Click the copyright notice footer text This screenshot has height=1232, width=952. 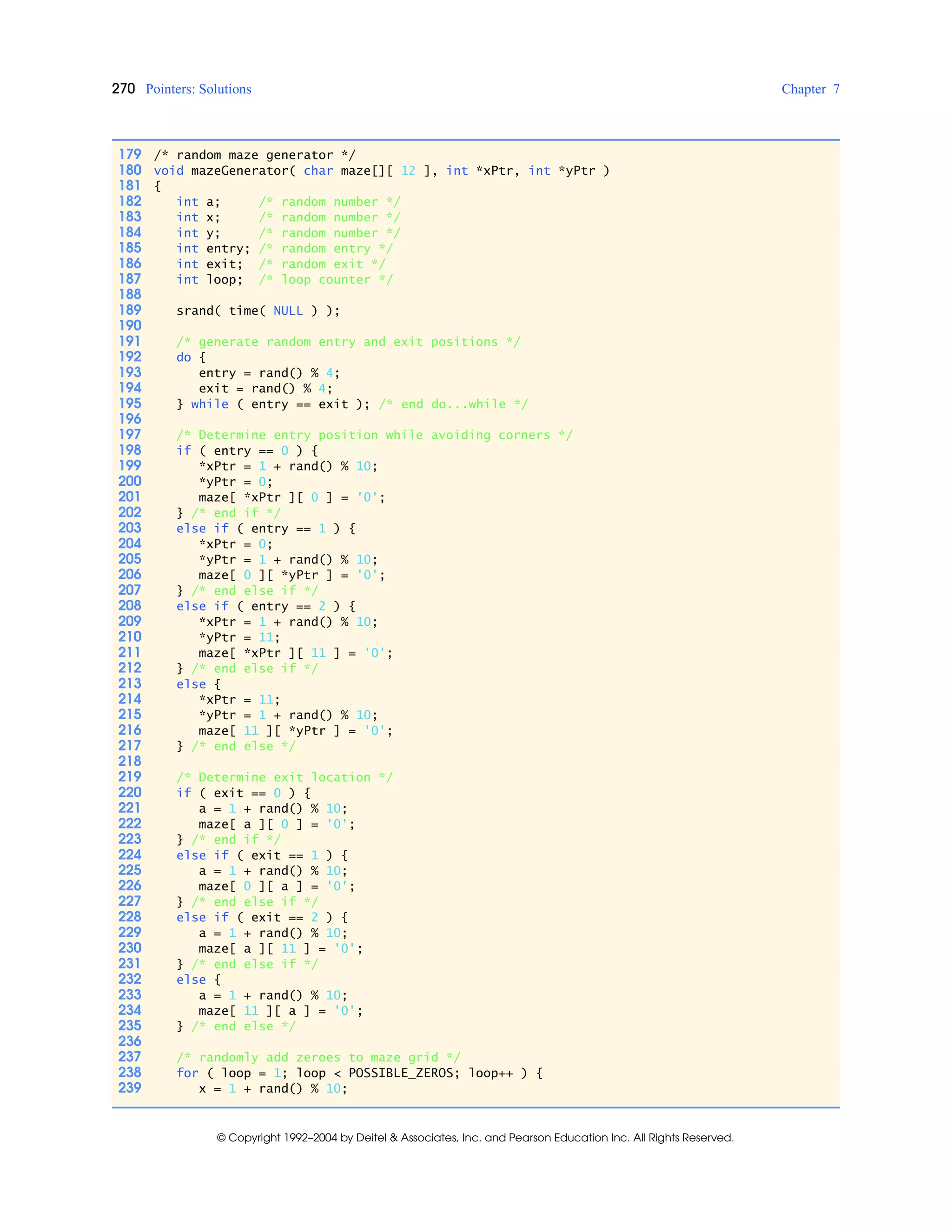[x=475, y=1137]
